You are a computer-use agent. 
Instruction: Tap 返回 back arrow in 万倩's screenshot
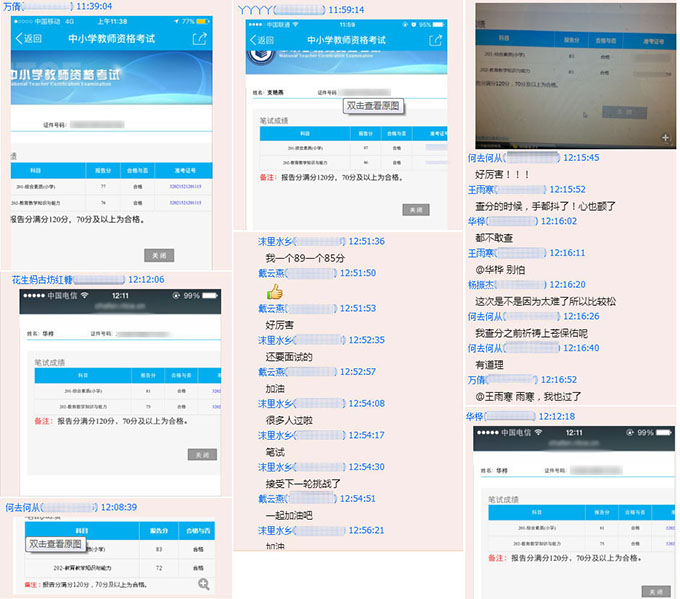coord(29,39)
